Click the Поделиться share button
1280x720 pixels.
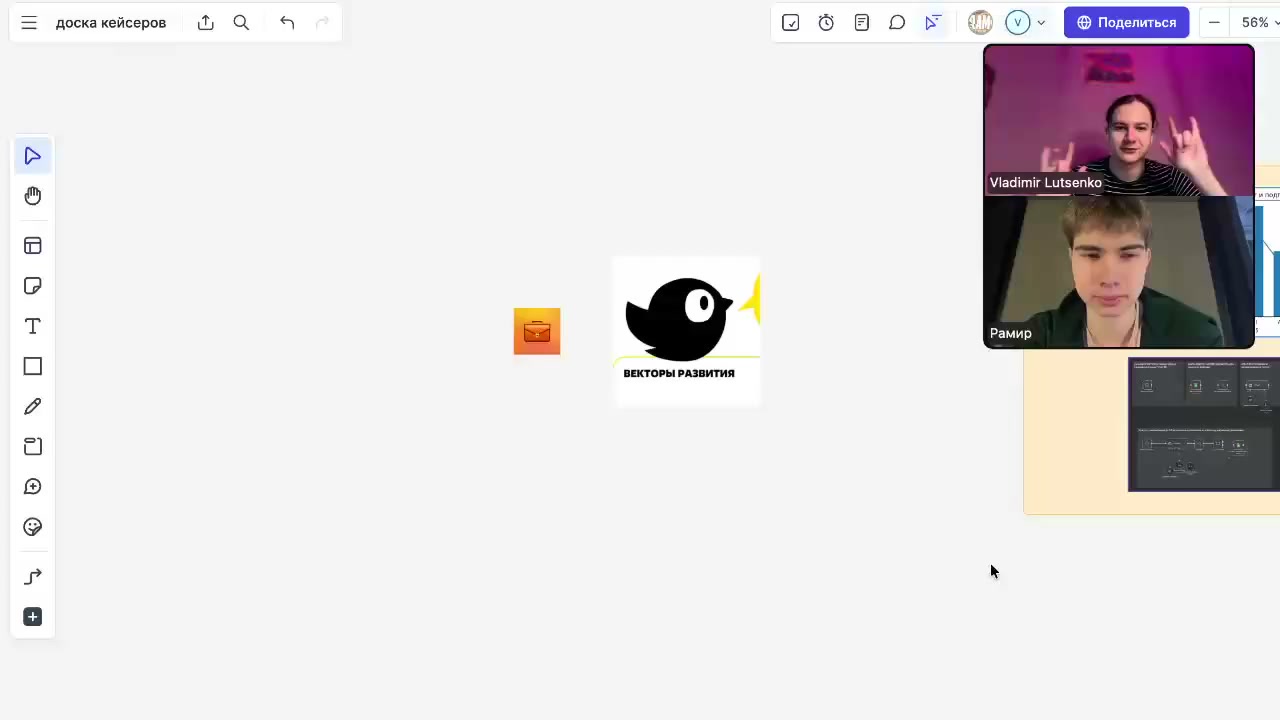click(x=1126, y=23)
